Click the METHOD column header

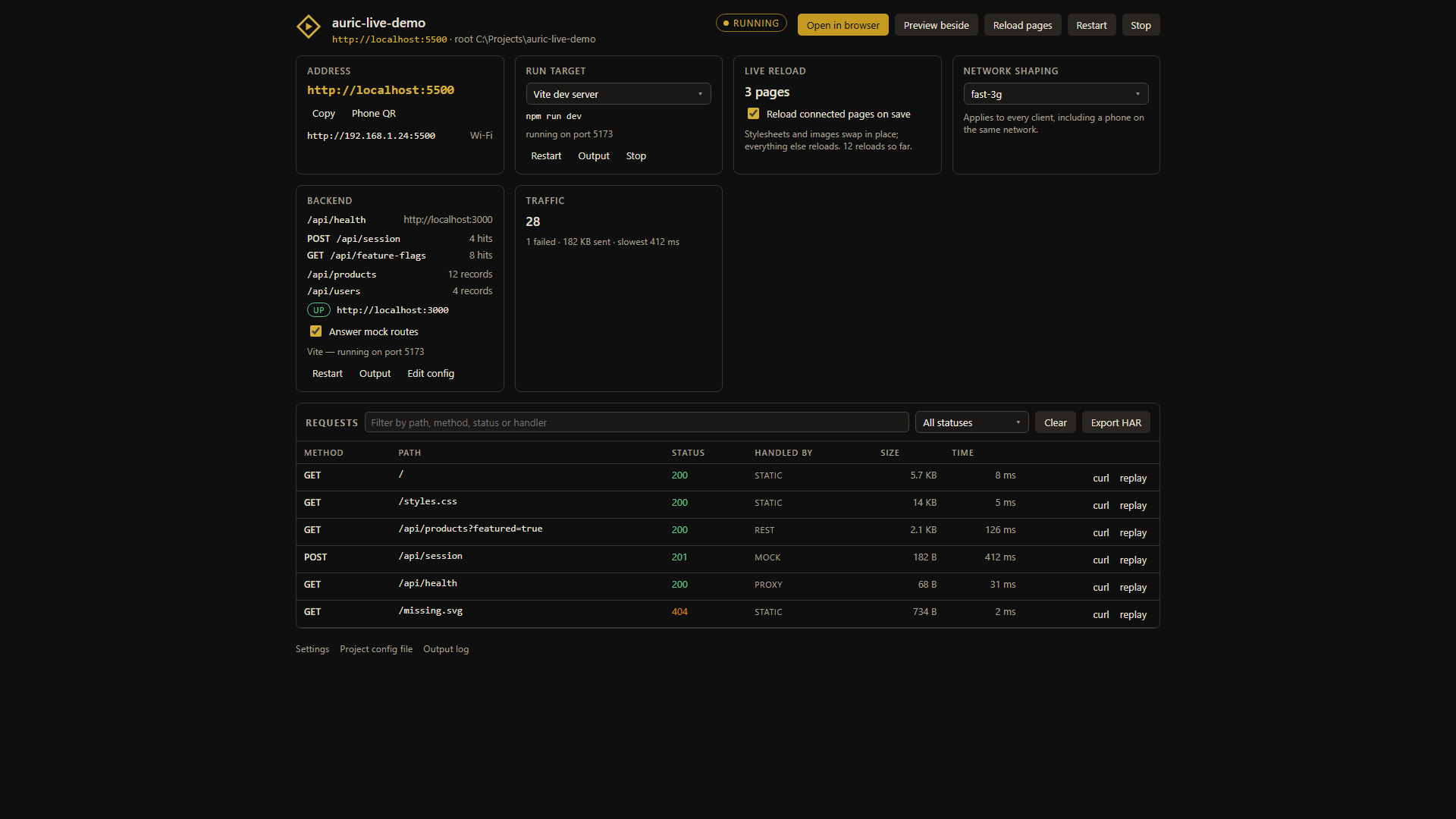[x=324, y=453]
